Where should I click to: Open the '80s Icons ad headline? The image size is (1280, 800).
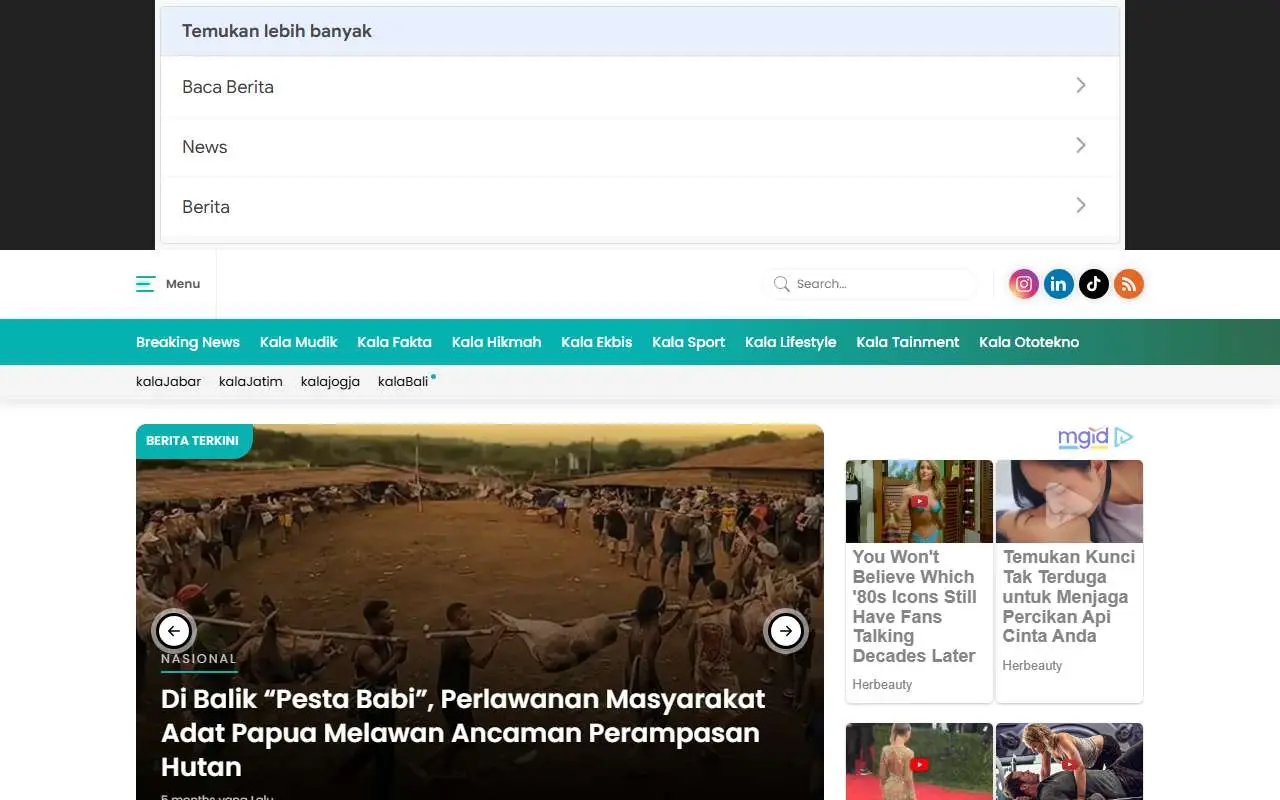915,606
